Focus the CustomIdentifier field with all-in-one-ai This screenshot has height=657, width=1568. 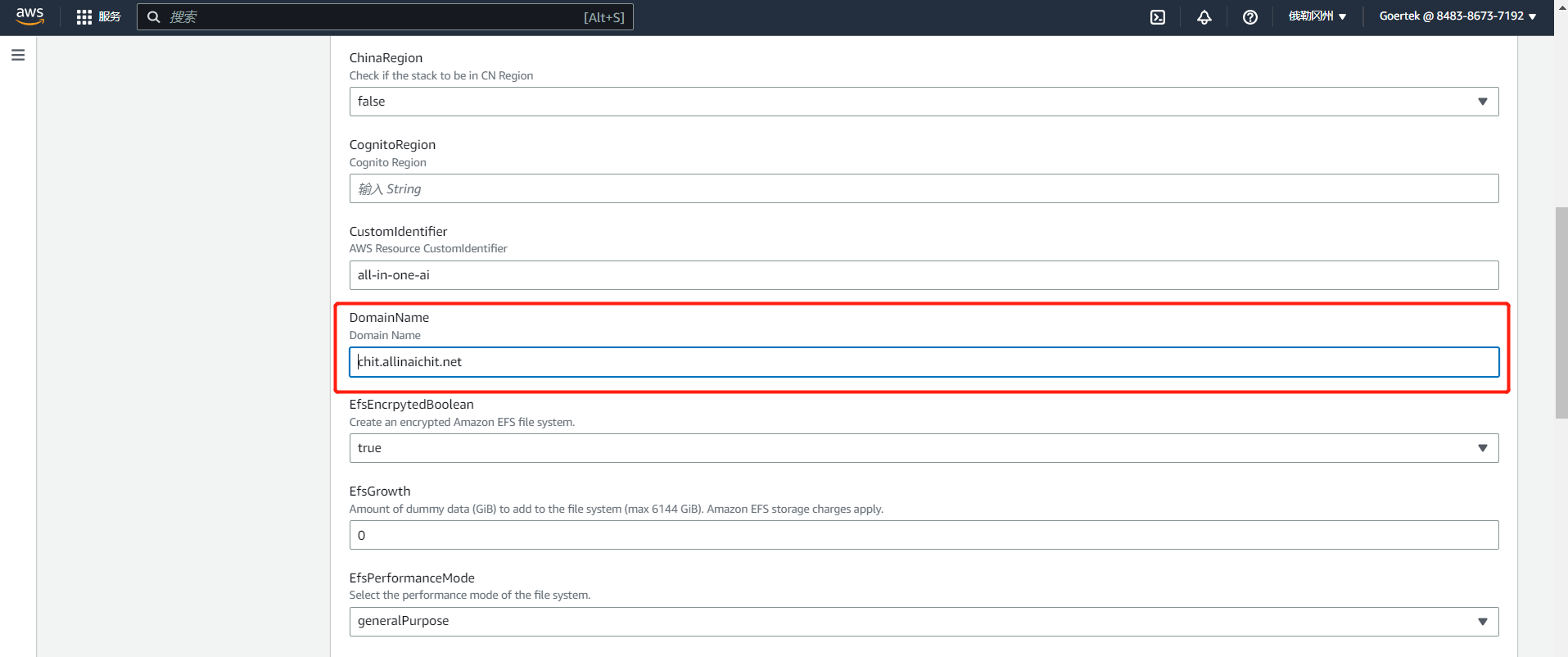click(924, 275)
